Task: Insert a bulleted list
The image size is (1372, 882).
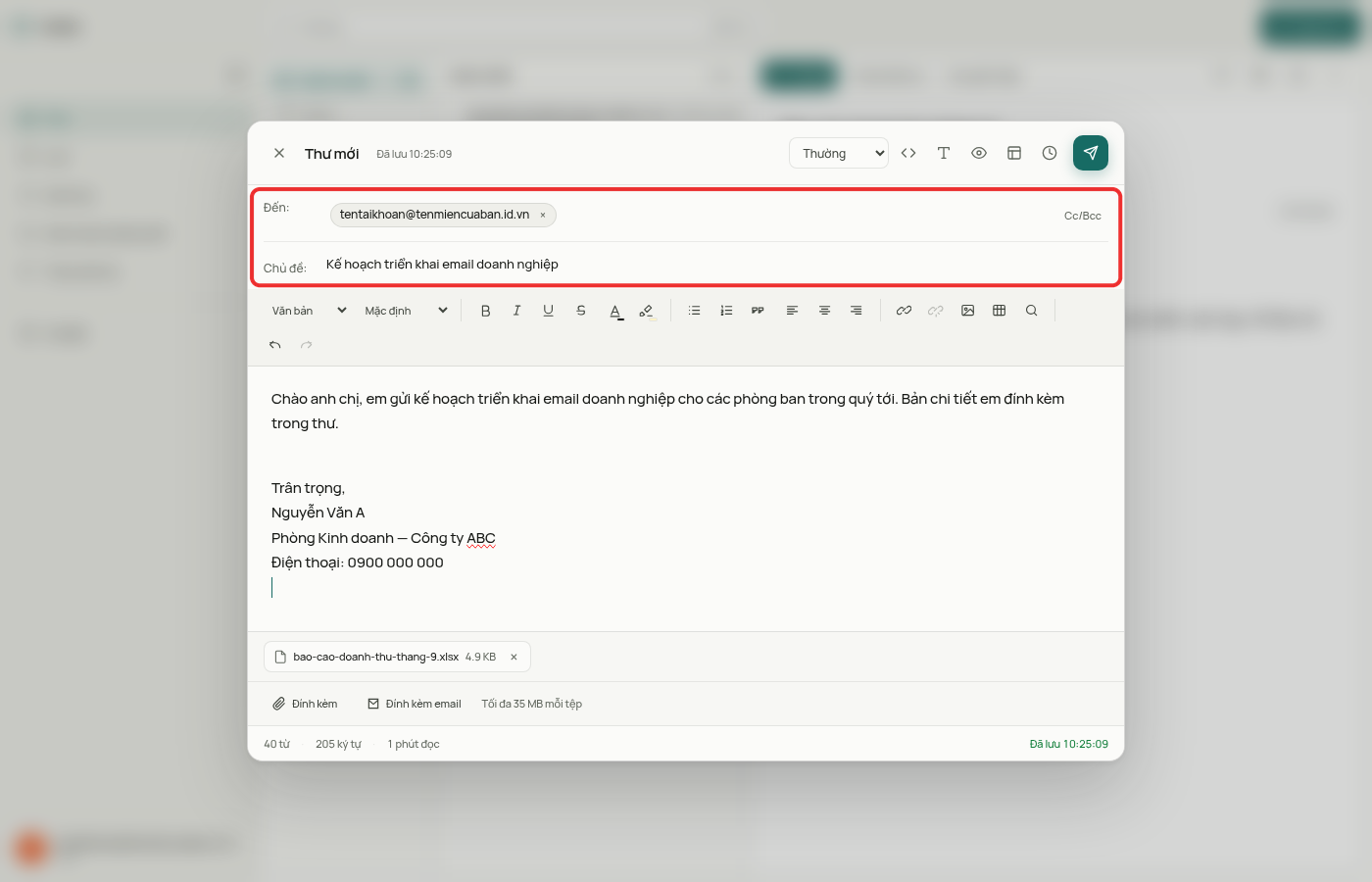Action: pos(694,311)
